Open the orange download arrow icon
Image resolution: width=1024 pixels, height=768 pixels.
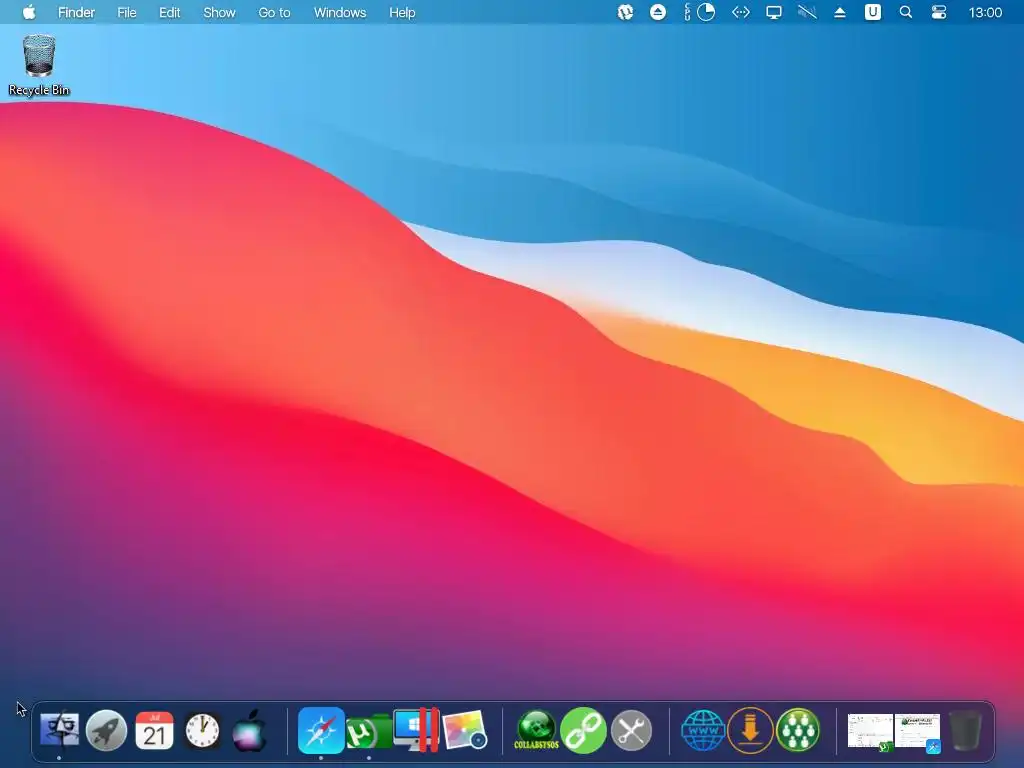click(750, 730)
